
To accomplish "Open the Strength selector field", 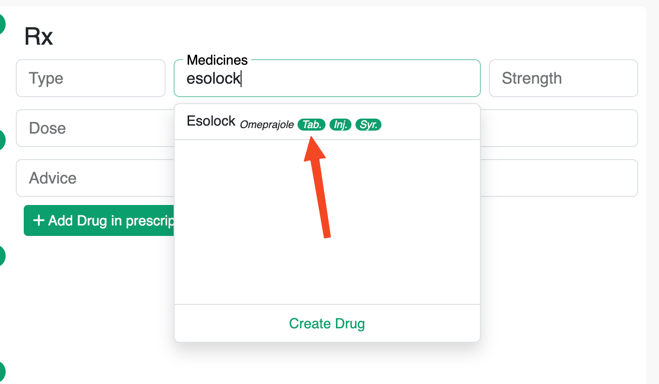I will tap(563, 78).
